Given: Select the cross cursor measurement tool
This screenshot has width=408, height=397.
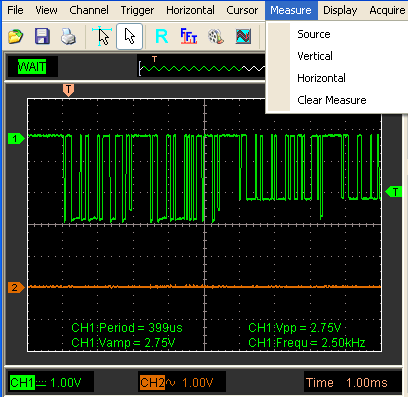Looking at the screenshot, I should [x=102, y=36].
